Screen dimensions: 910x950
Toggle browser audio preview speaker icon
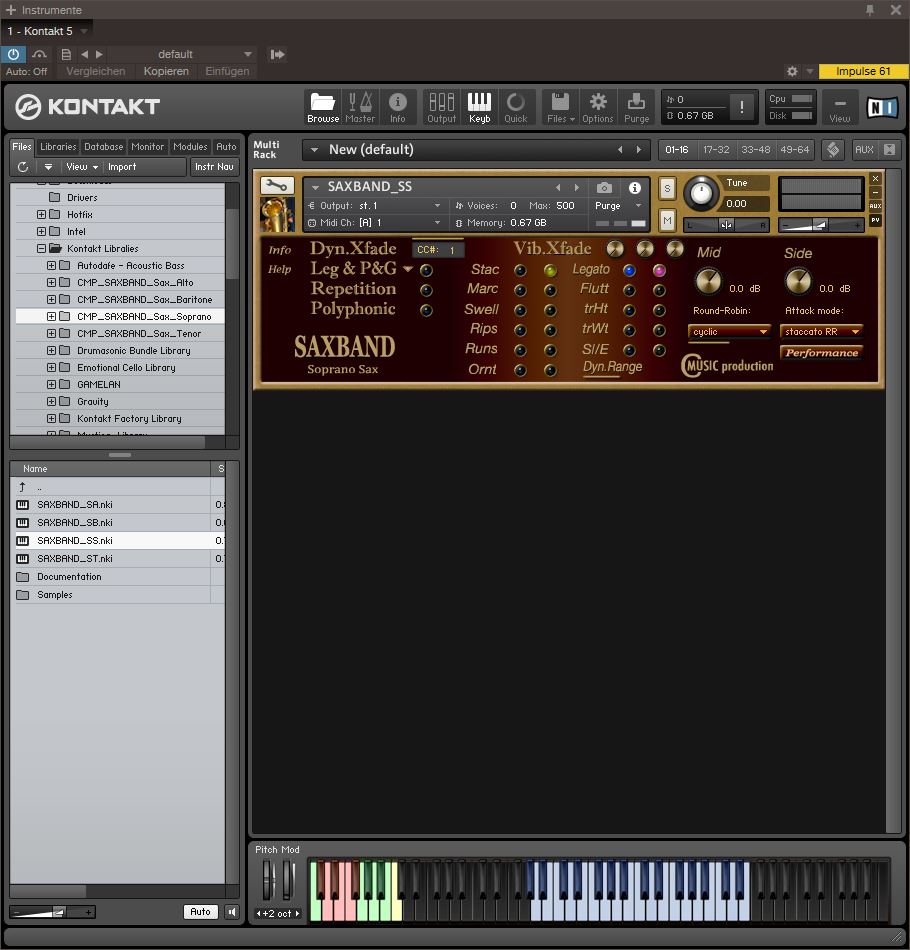coord(232,912)
